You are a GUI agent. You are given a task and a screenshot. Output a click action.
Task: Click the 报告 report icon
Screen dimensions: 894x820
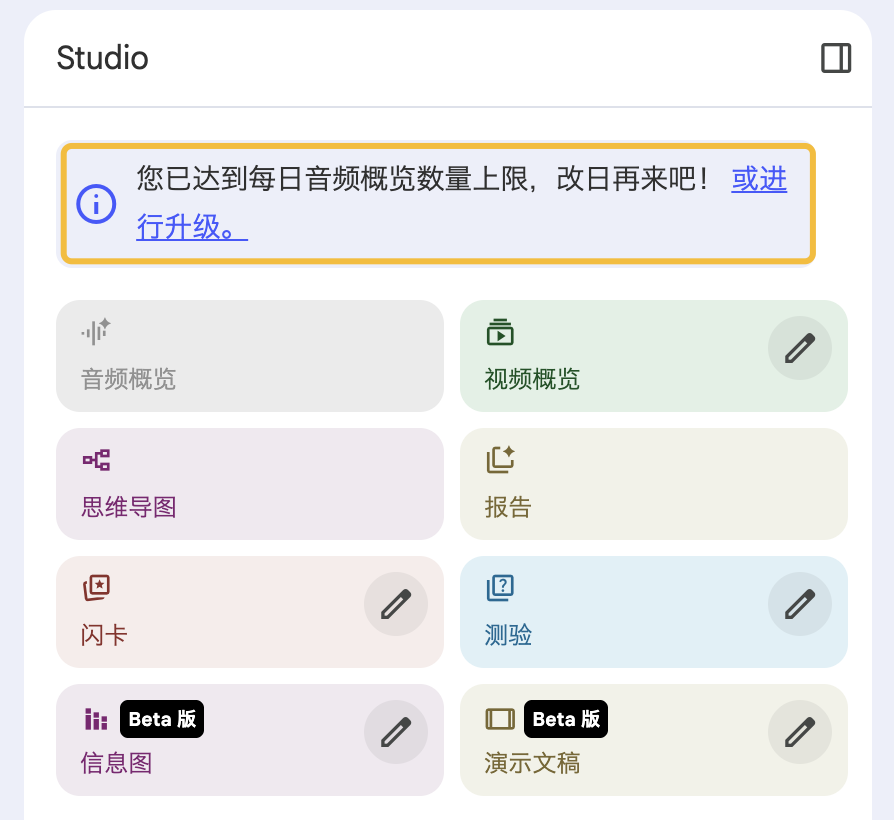500,459
